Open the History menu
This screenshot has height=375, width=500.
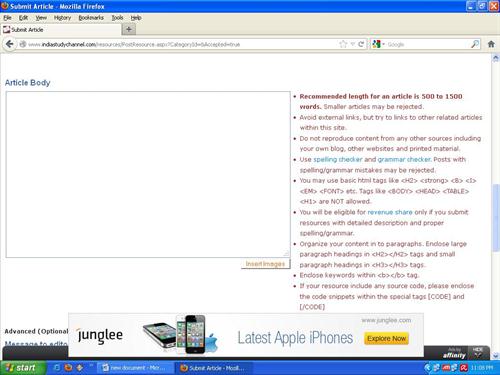point(62,18)
